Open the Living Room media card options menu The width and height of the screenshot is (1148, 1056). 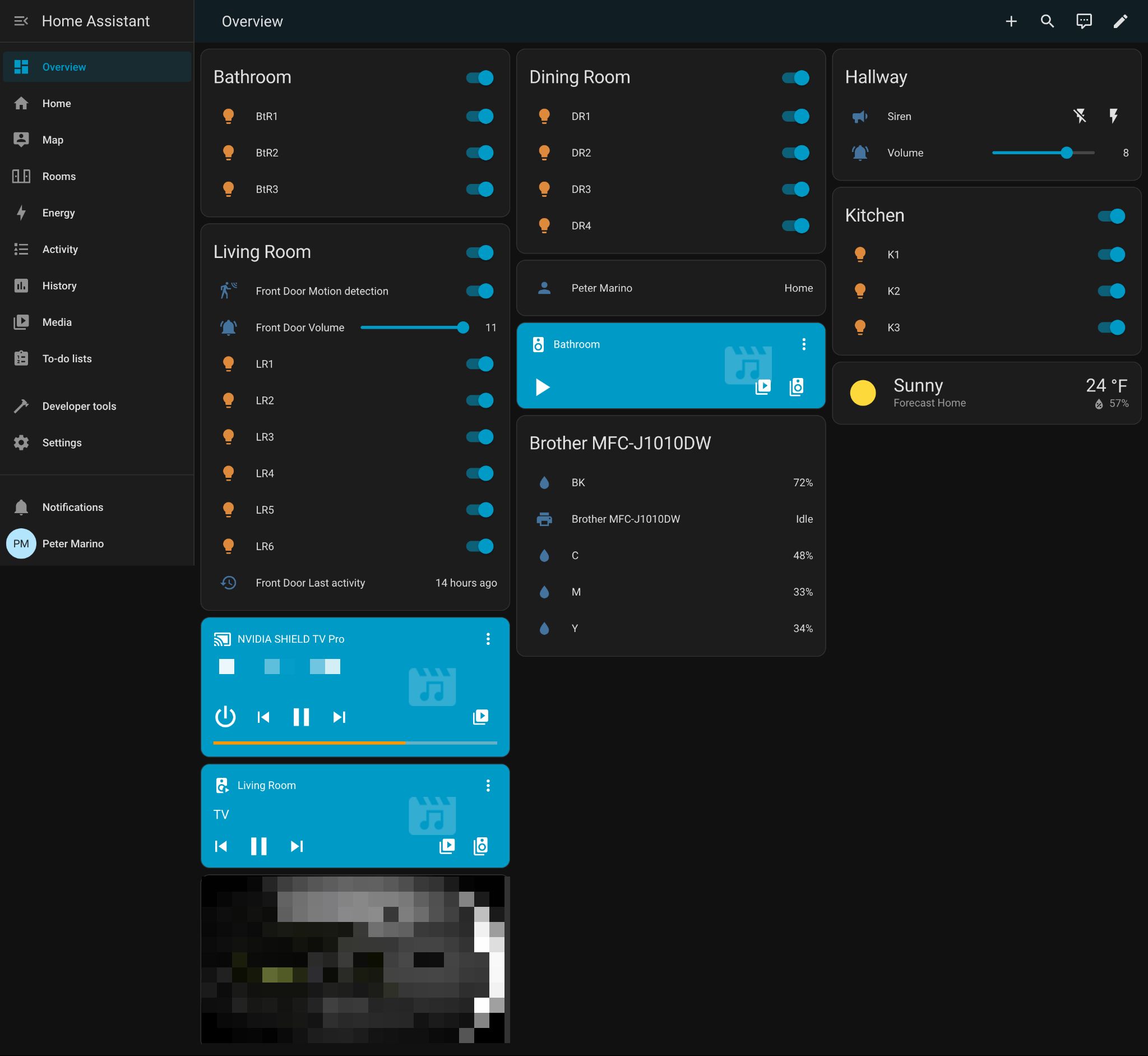[488, 785]
